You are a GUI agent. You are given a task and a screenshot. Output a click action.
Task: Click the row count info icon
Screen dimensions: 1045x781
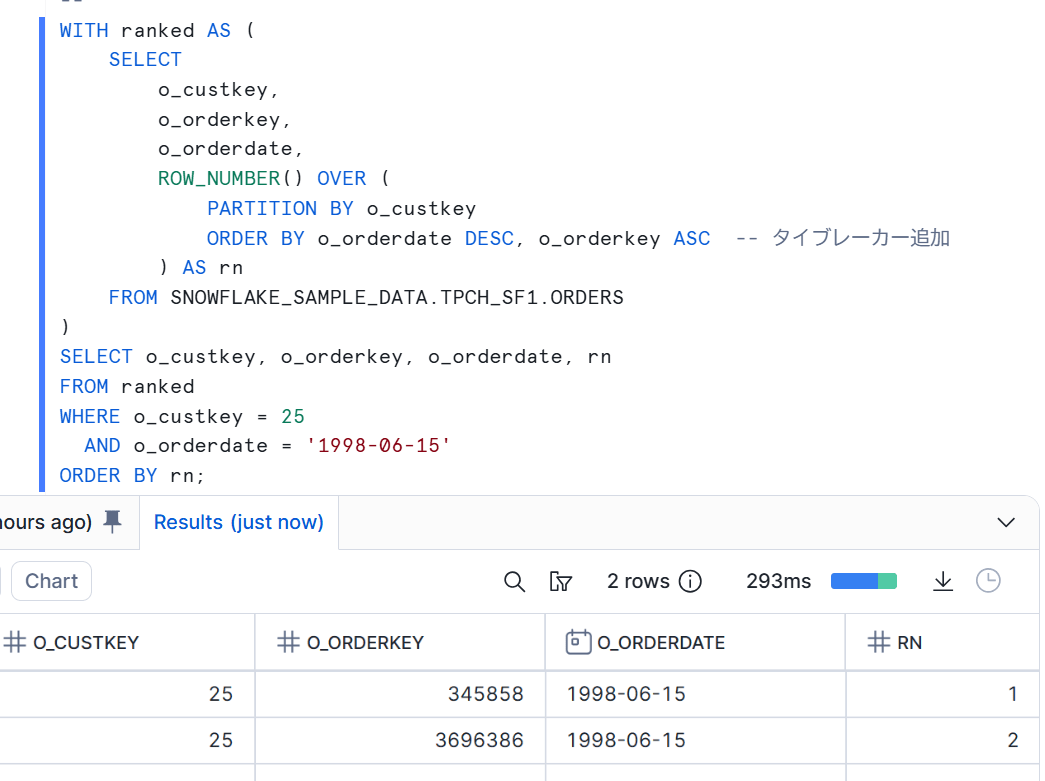point(690,581)
